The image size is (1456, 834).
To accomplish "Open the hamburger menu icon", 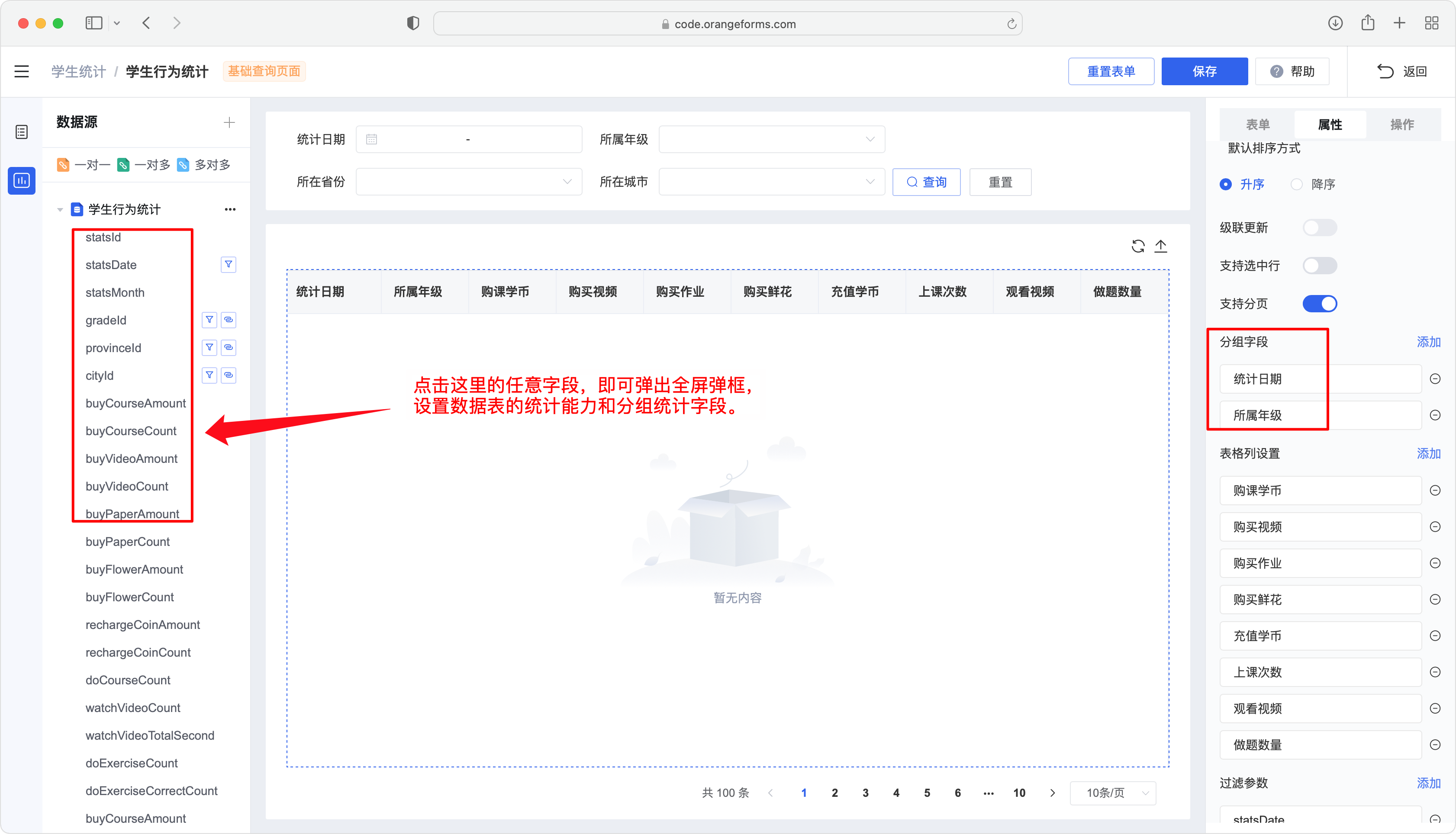I will [22, 71].
